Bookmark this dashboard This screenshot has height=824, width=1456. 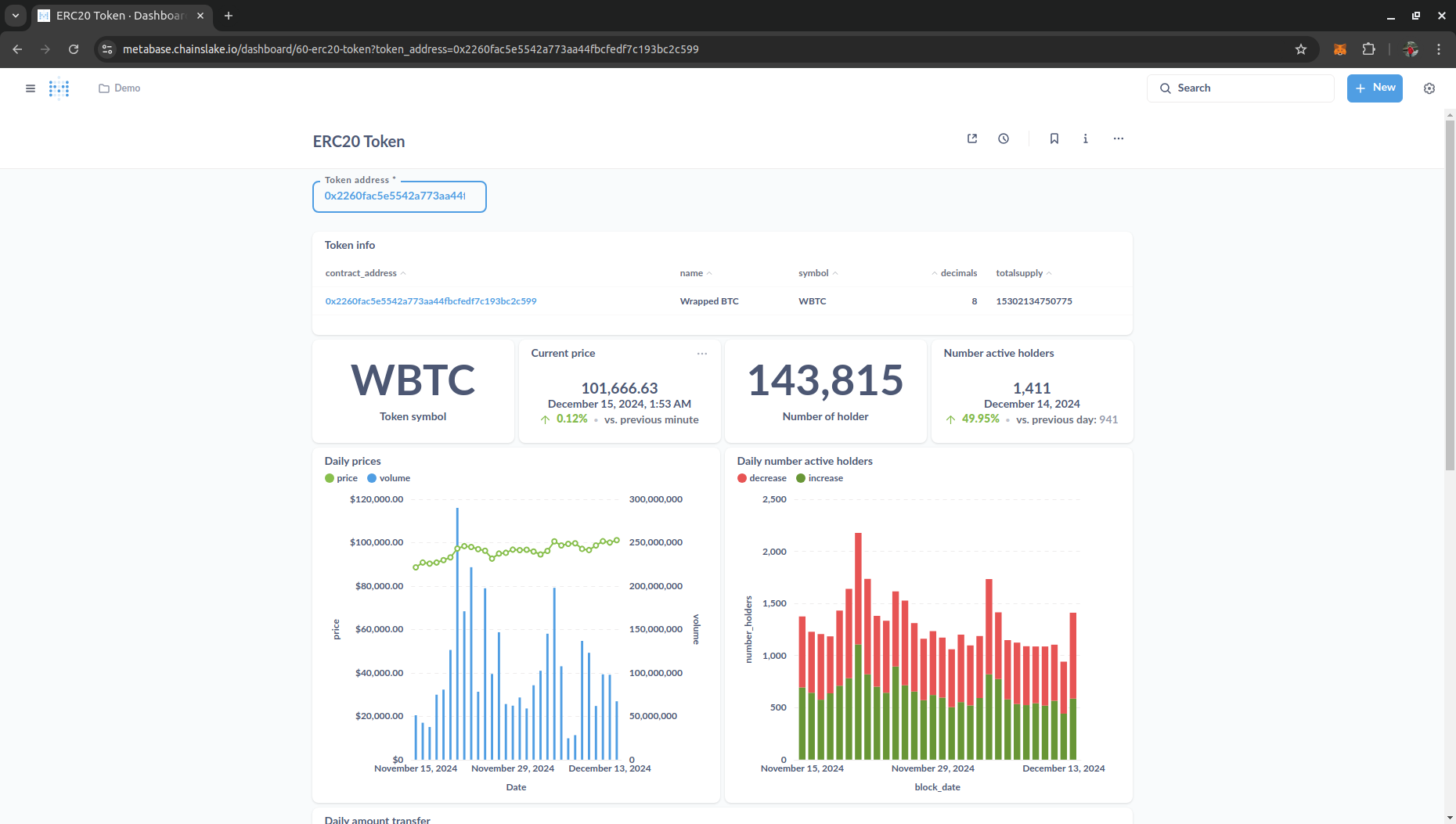(x=1054, y=139)
